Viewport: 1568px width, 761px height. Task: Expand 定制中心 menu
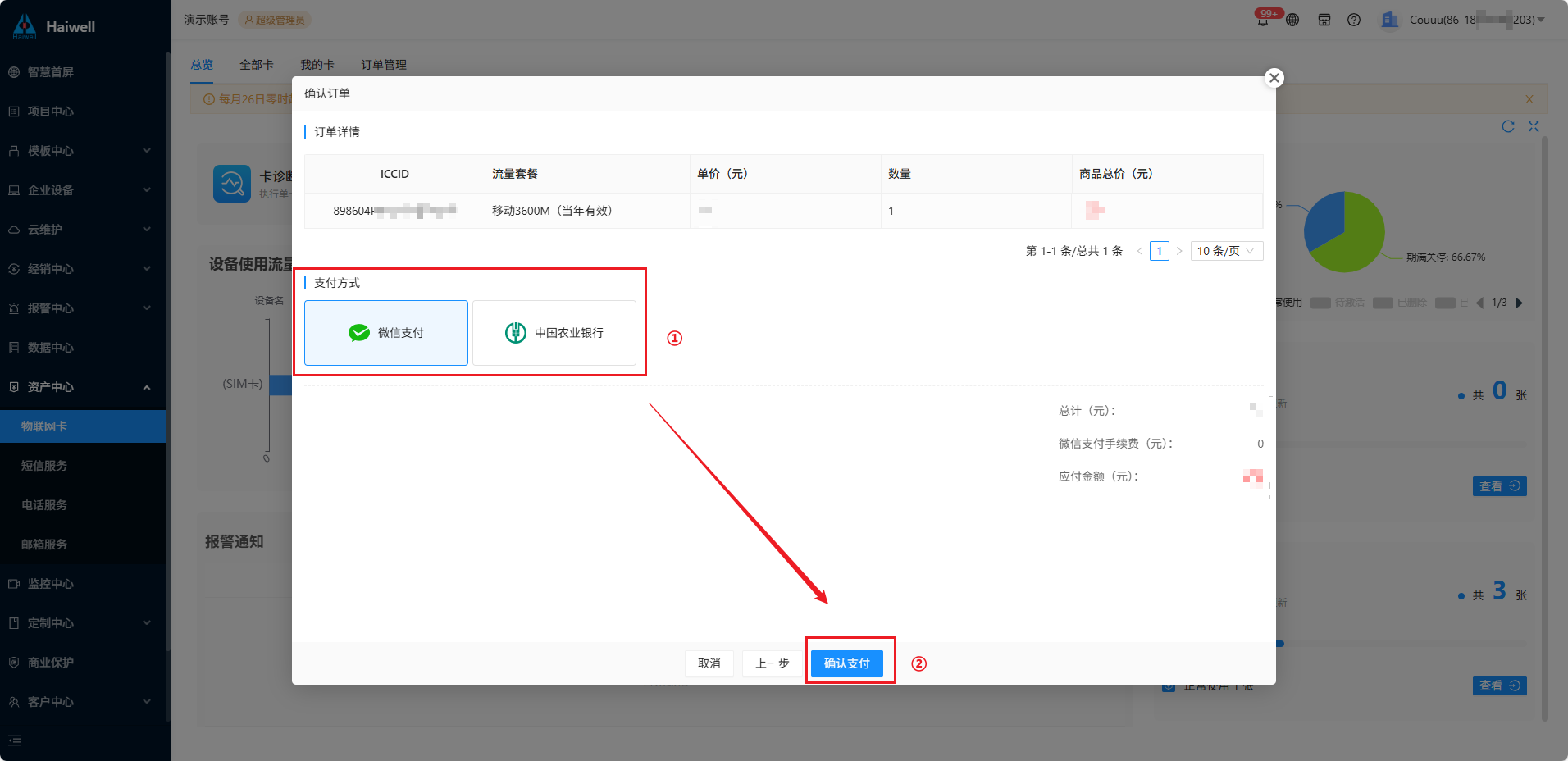tap(83, 623)
